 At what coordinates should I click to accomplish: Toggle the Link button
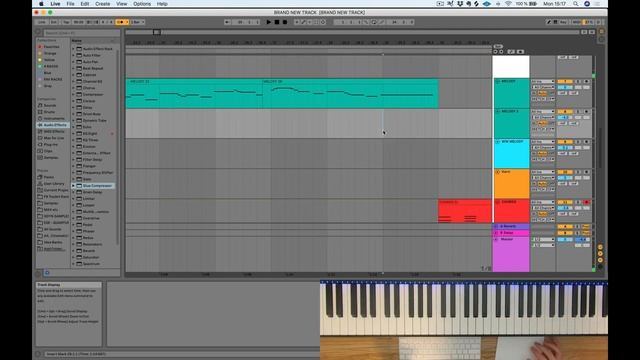[42, 22]
